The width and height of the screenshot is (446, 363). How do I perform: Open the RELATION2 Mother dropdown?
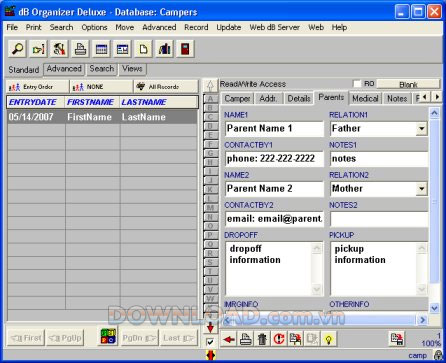[x=421, y=189]
